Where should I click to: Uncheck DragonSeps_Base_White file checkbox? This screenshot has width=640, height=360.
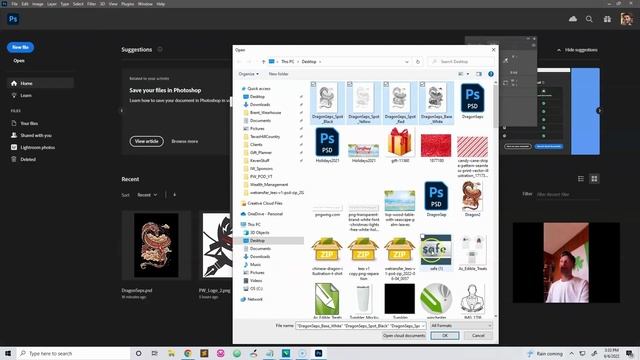tap(422, 84)
